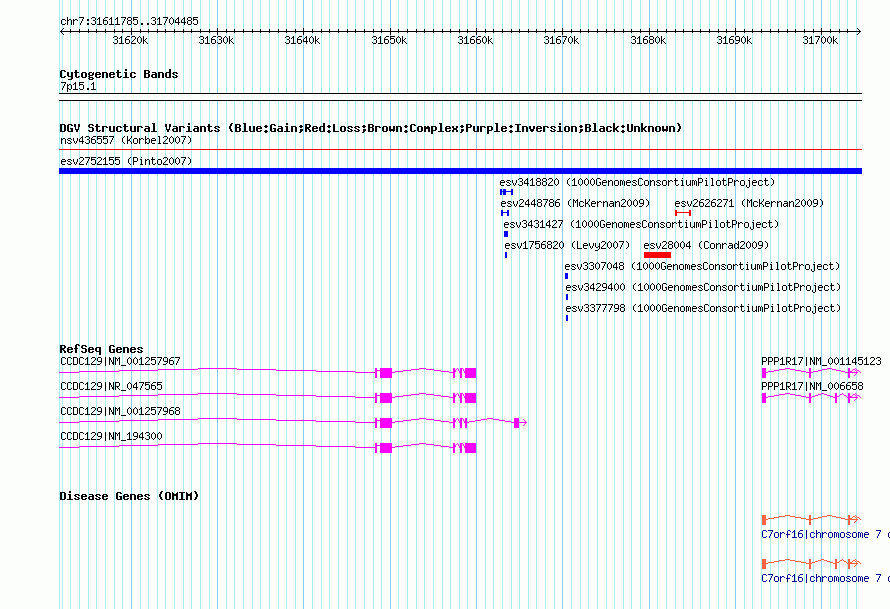Select the 31680k ruler tick label

[x=648, y=40]
